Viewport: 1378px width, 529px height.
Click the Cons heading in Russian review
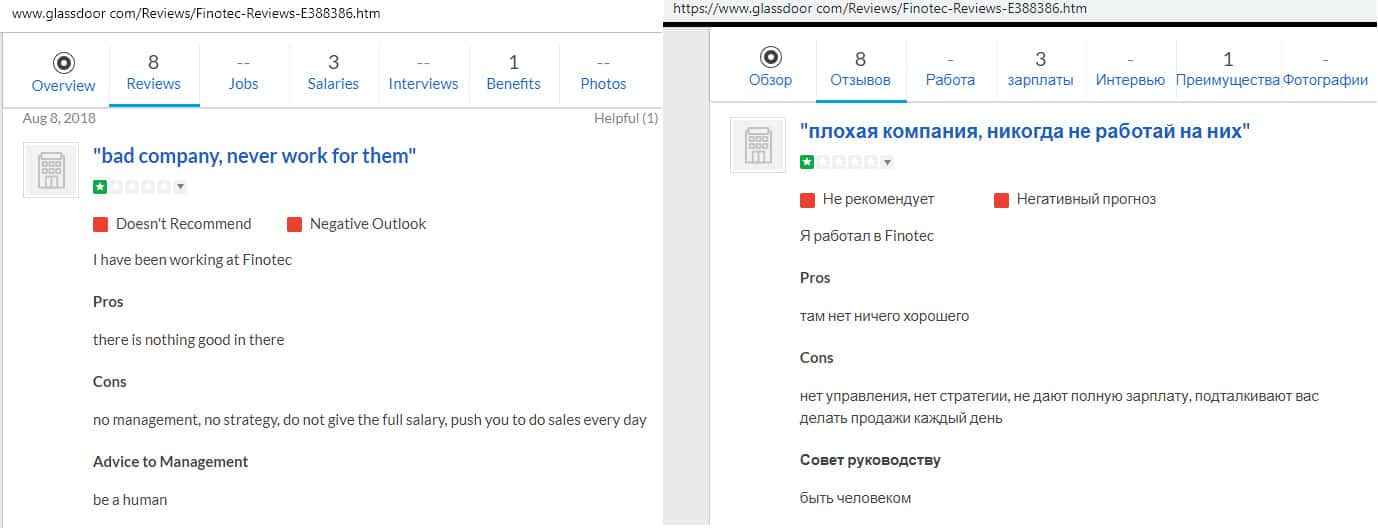coord(817,358)
